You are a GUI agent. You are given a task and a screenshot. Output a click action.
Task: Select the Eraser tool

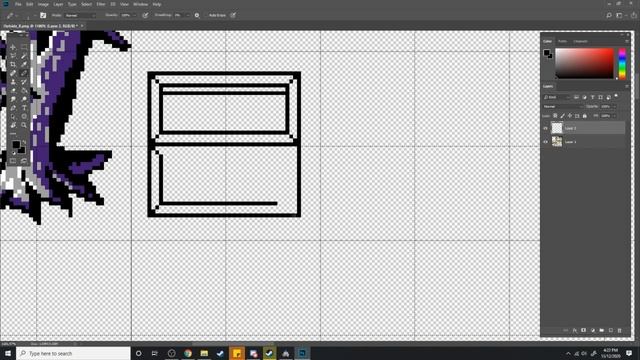(x=13, y=91)
